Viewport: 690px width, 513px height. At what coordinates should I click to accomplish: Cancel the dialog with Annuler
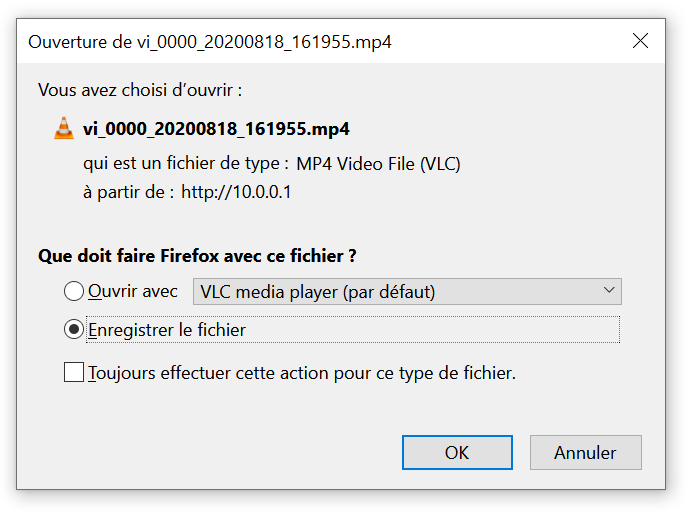pyautogui.click(x=586, y=453)
